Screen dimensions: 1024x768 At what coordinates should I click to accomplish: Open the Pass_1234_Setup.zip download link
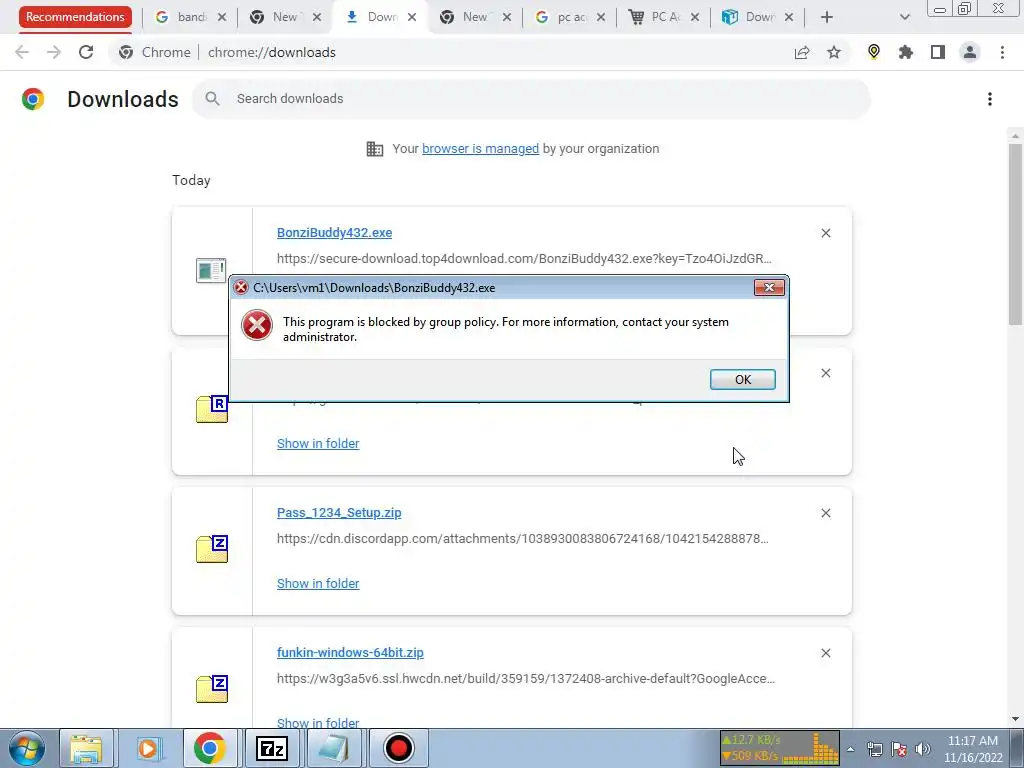click(x=339, y=513)
